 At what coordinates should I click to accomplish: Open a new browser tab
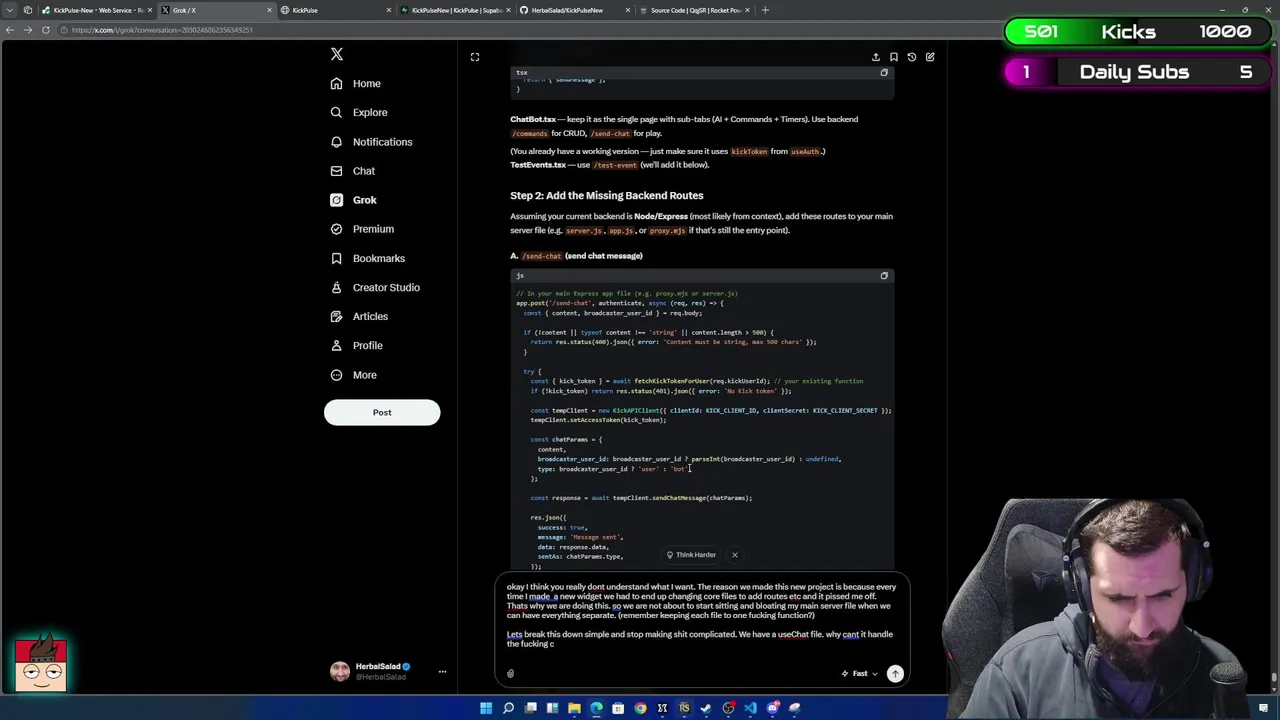tap(765, 10)
